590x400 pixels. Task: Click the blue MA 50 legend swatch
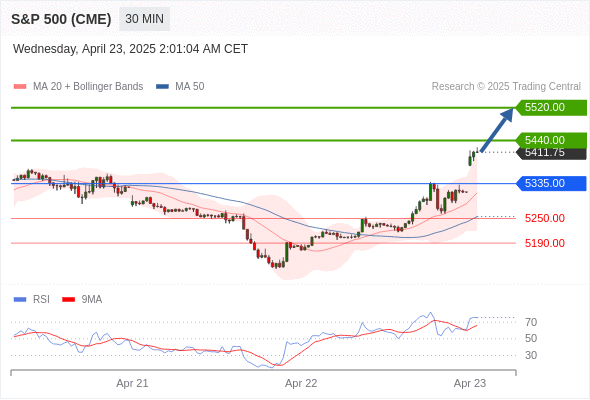pos(162,87)
